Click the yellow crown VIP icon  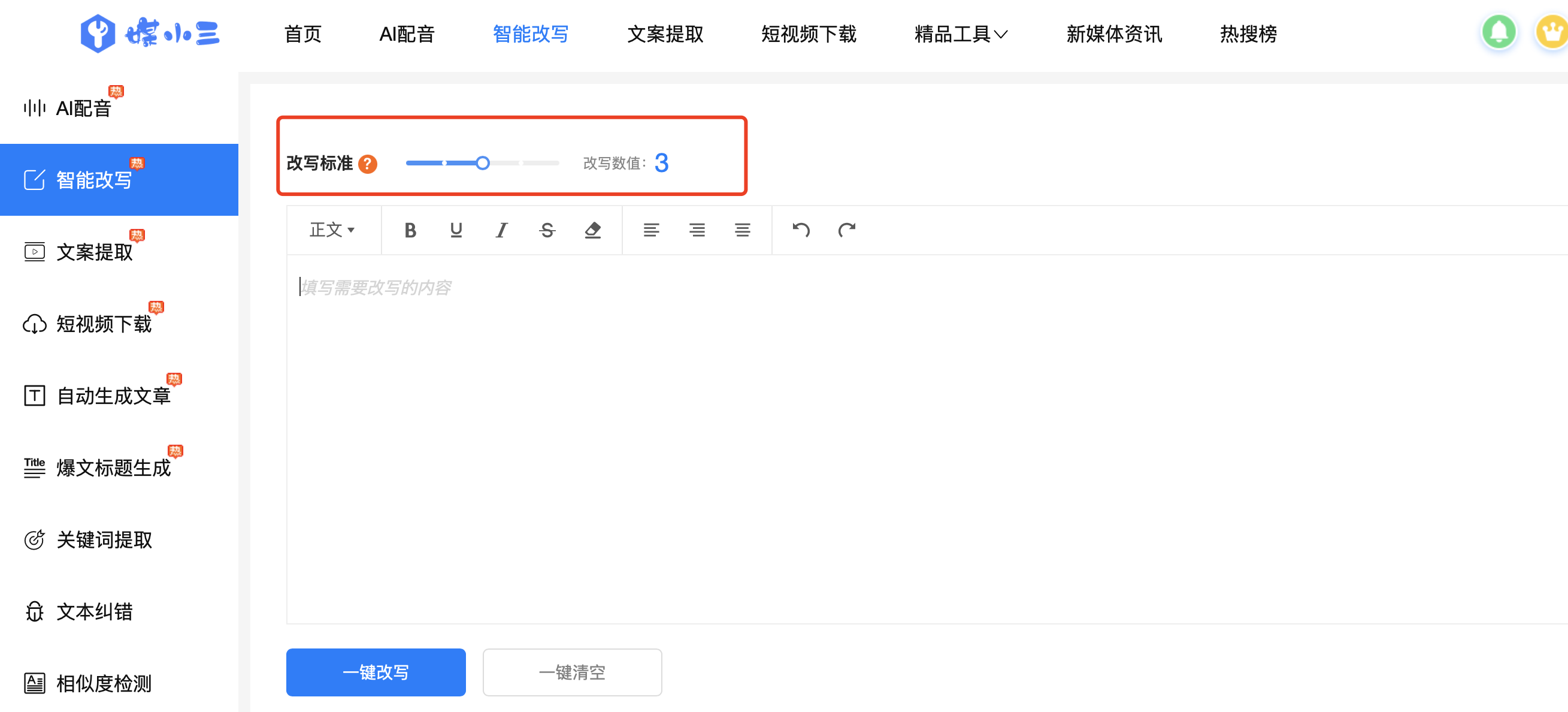click(1552, 32)
